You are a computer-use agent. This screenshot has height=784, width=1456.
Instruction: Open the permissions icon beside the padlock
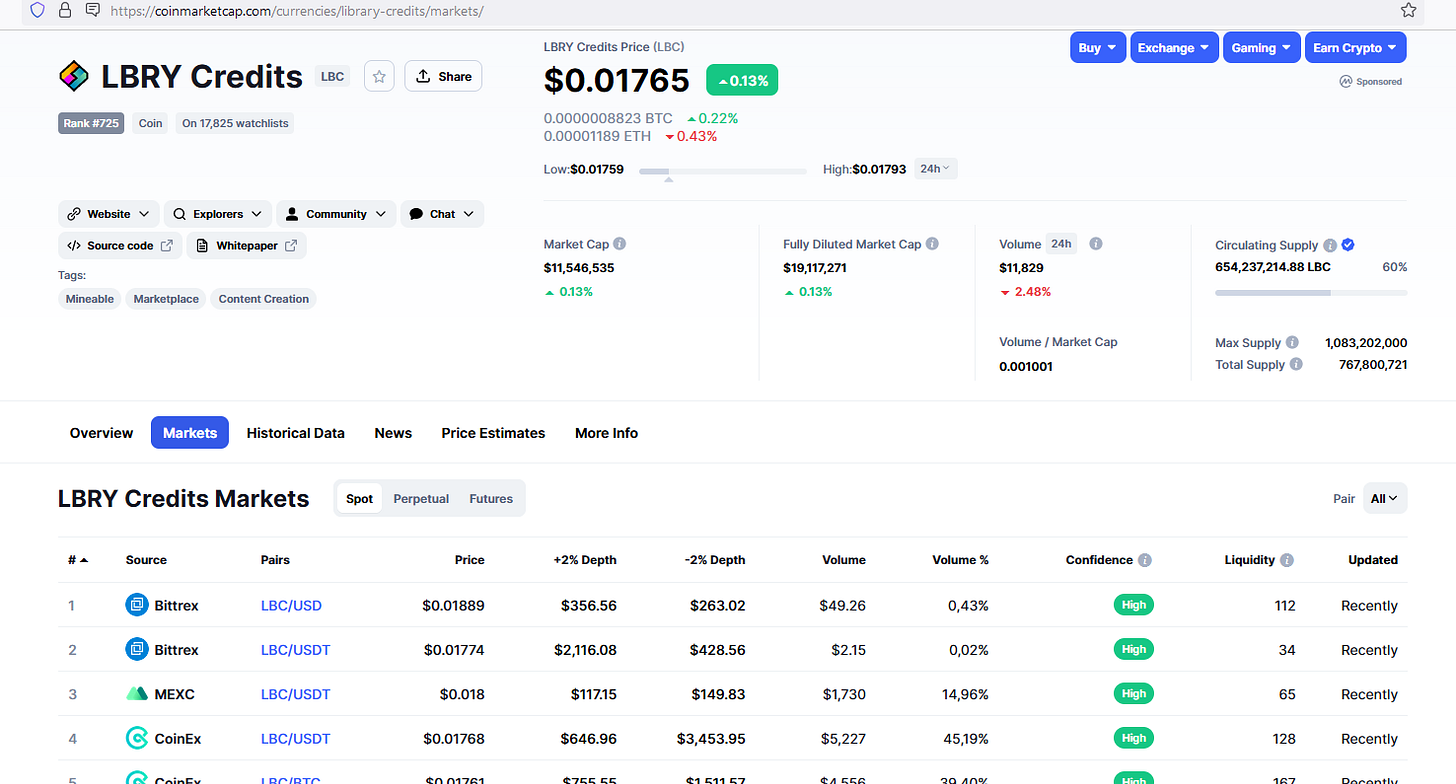(93, 10)
